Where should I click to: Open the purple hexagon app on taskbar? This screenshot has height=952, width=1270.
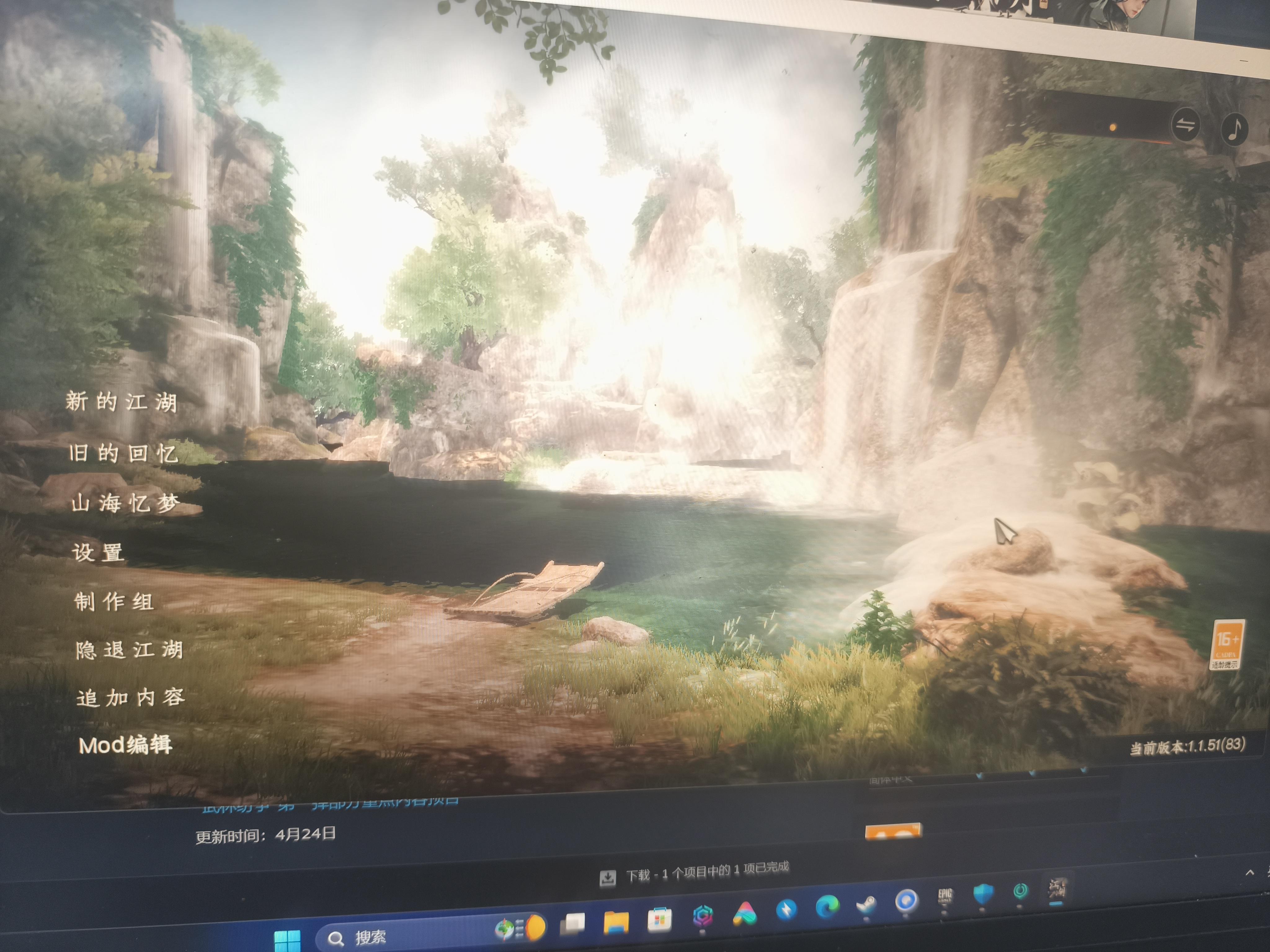point(702,916)
